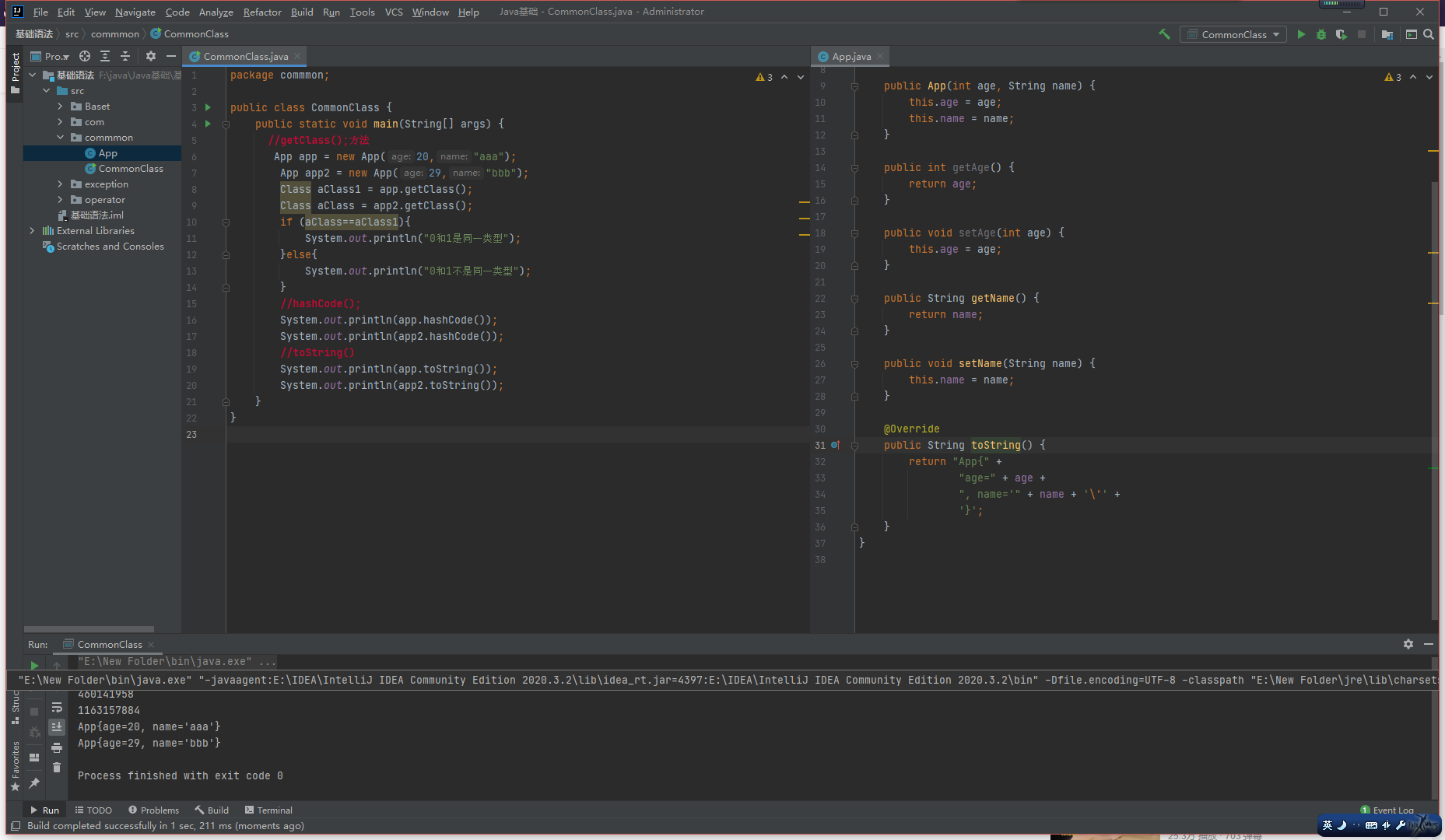This screenshot has width=1445, height=840.
Task: Toggle scroll to end in Run console
Action: (57, 727)
